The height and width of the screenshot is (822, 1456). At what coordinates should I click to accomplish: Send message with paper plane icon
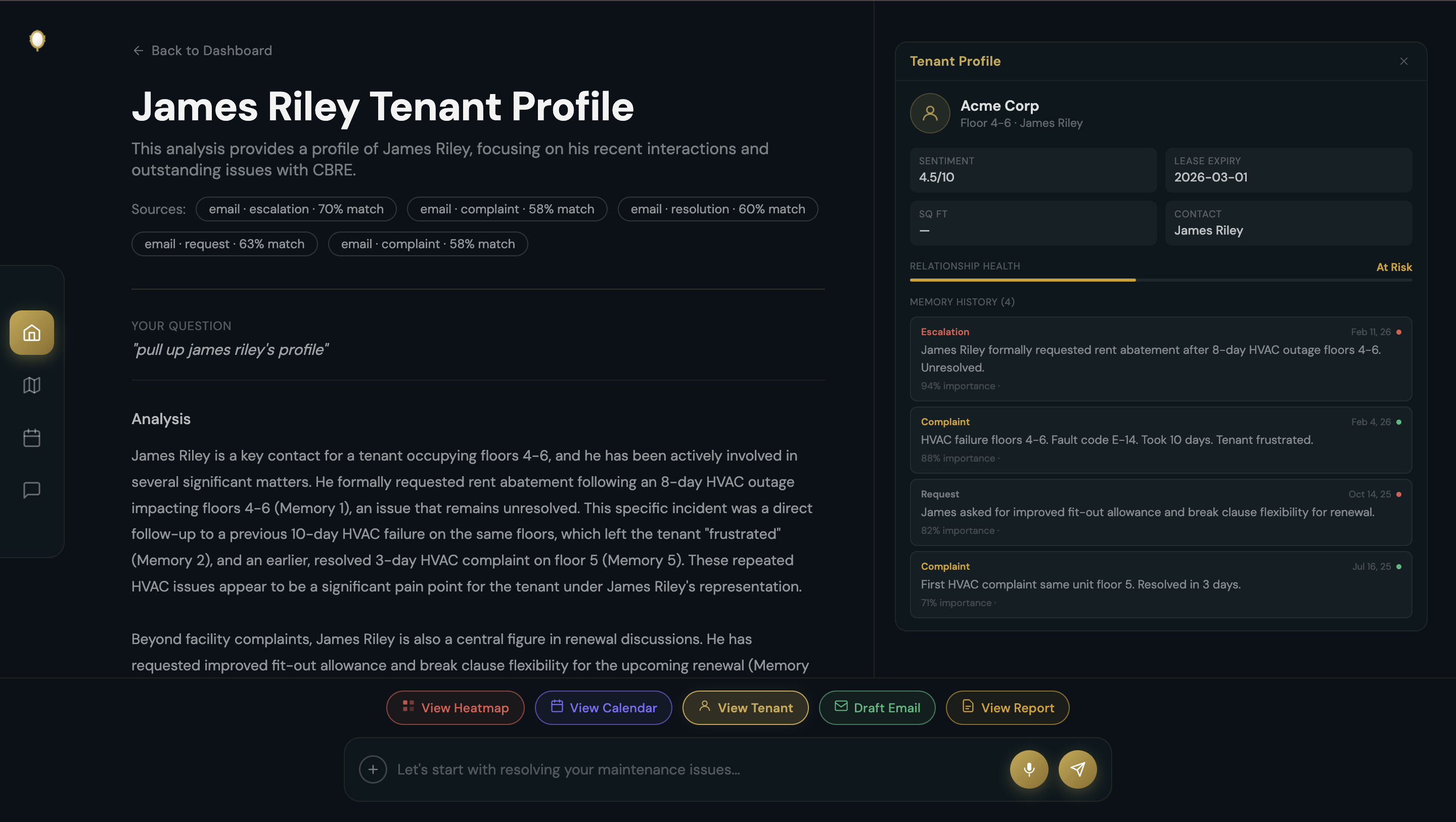click(1077, 769)
